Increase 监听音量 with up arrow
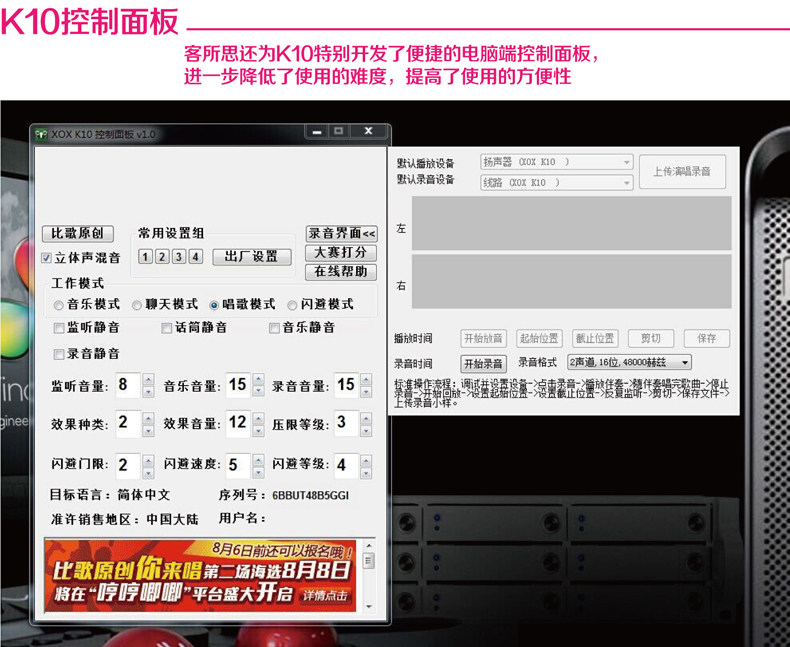 tap(148, 380)
